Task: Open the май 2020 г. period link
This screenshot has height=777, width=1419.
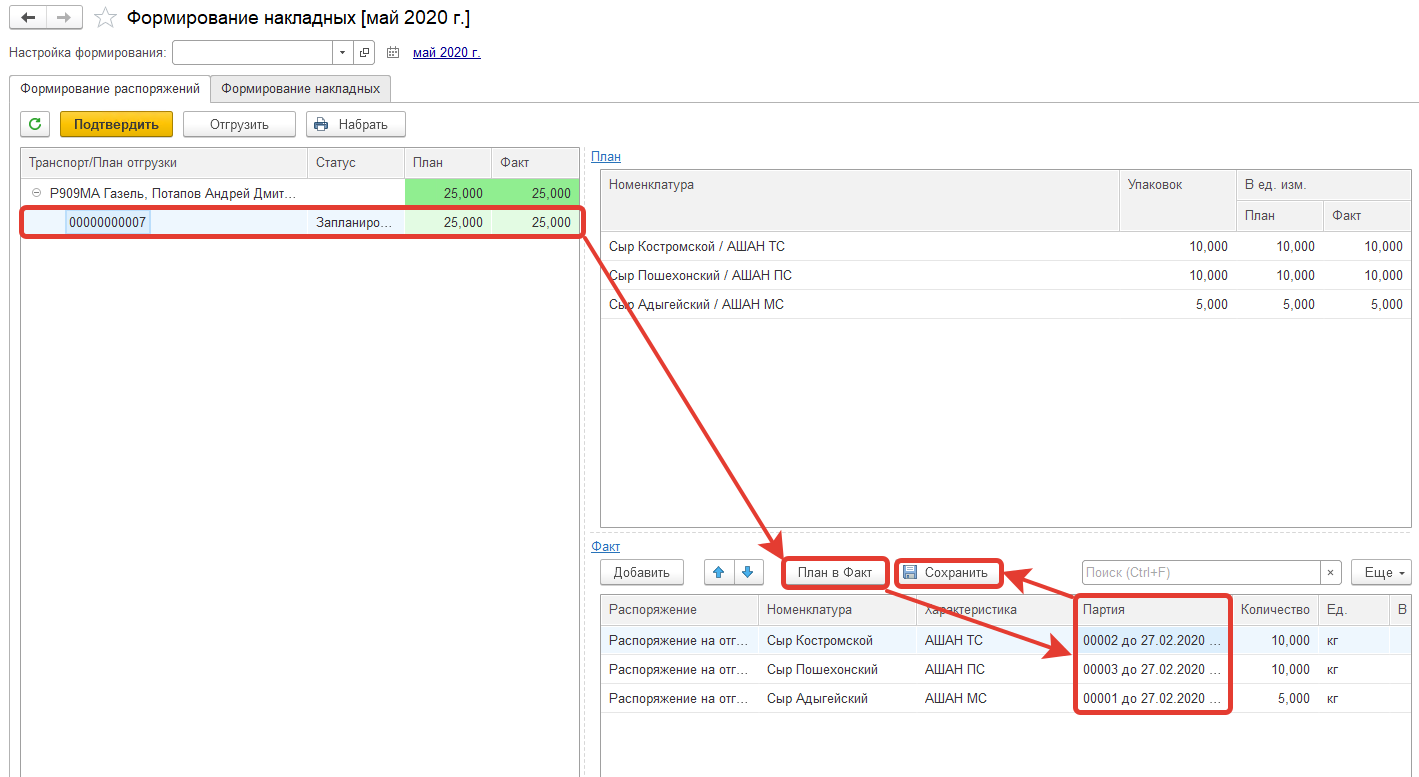Action: 446,52
